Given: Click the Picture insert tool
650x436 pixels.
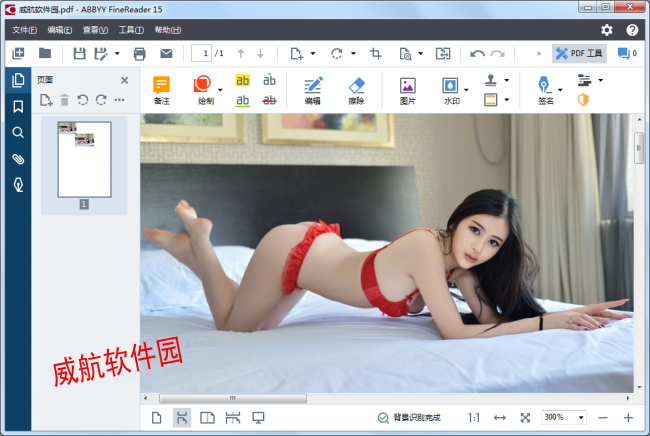Looking at the screenshot, I should (x=407, y=91).
